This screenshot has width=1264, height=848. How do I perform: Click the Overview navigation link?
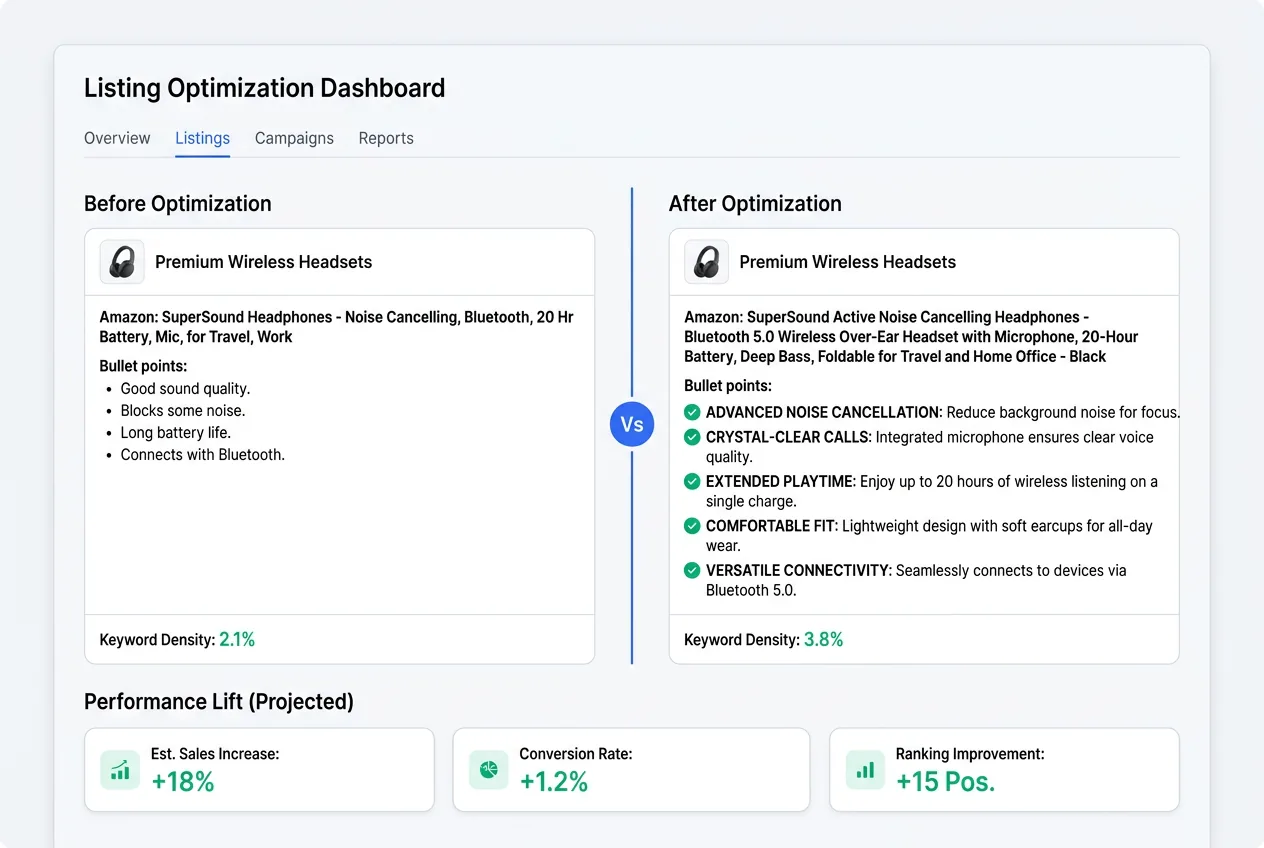pyautogui.click(x=117, y=138)
